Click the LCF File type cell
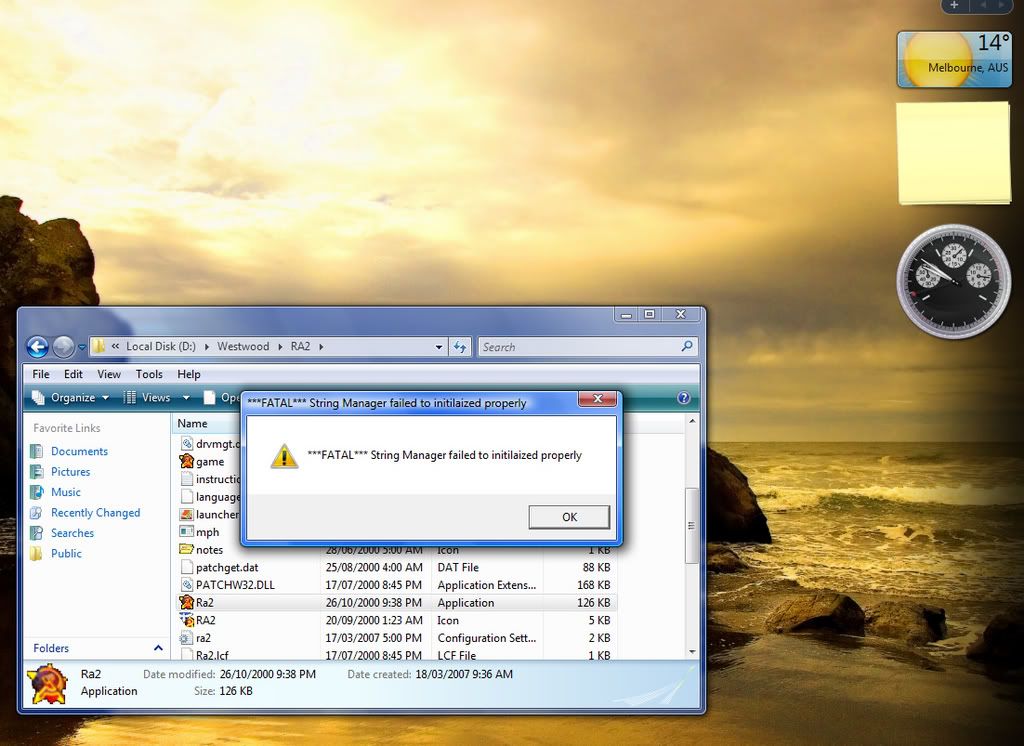 click(456, 655)
